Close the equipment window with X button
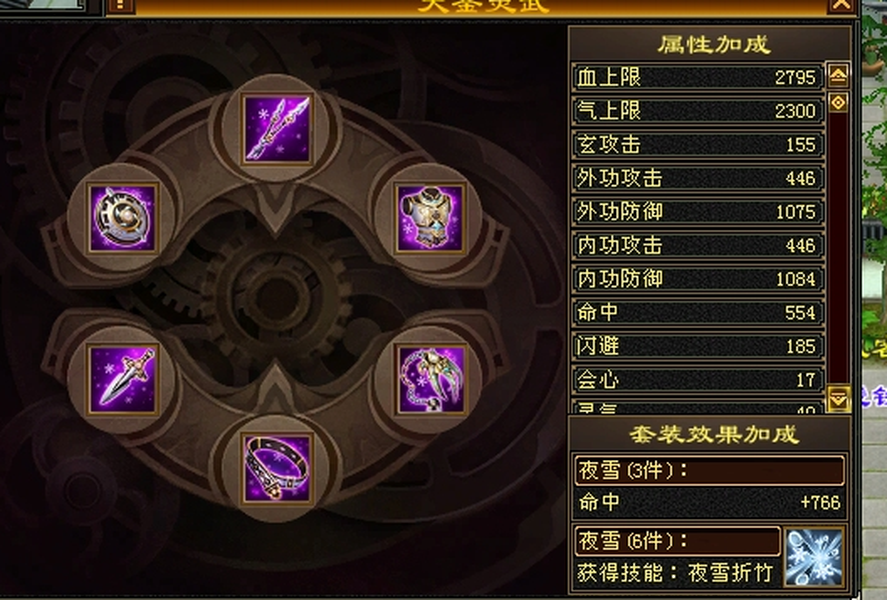The image size is (887, 600). click(841, 5)
